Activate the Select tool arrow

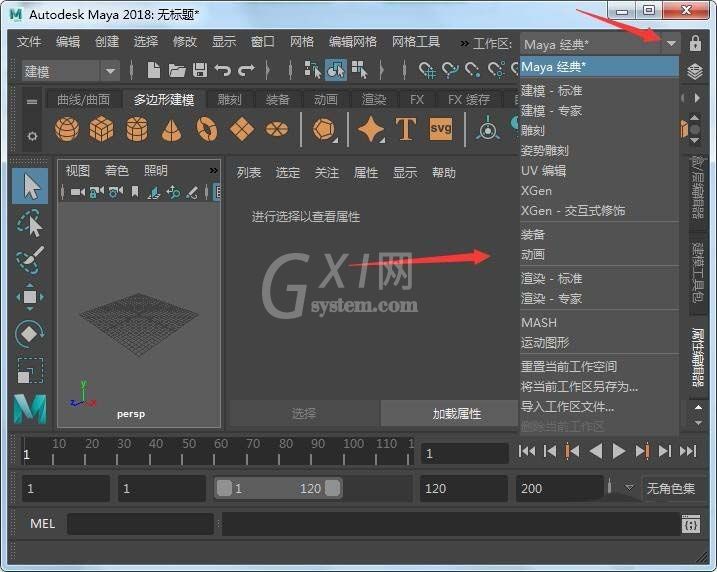(30, 186)
